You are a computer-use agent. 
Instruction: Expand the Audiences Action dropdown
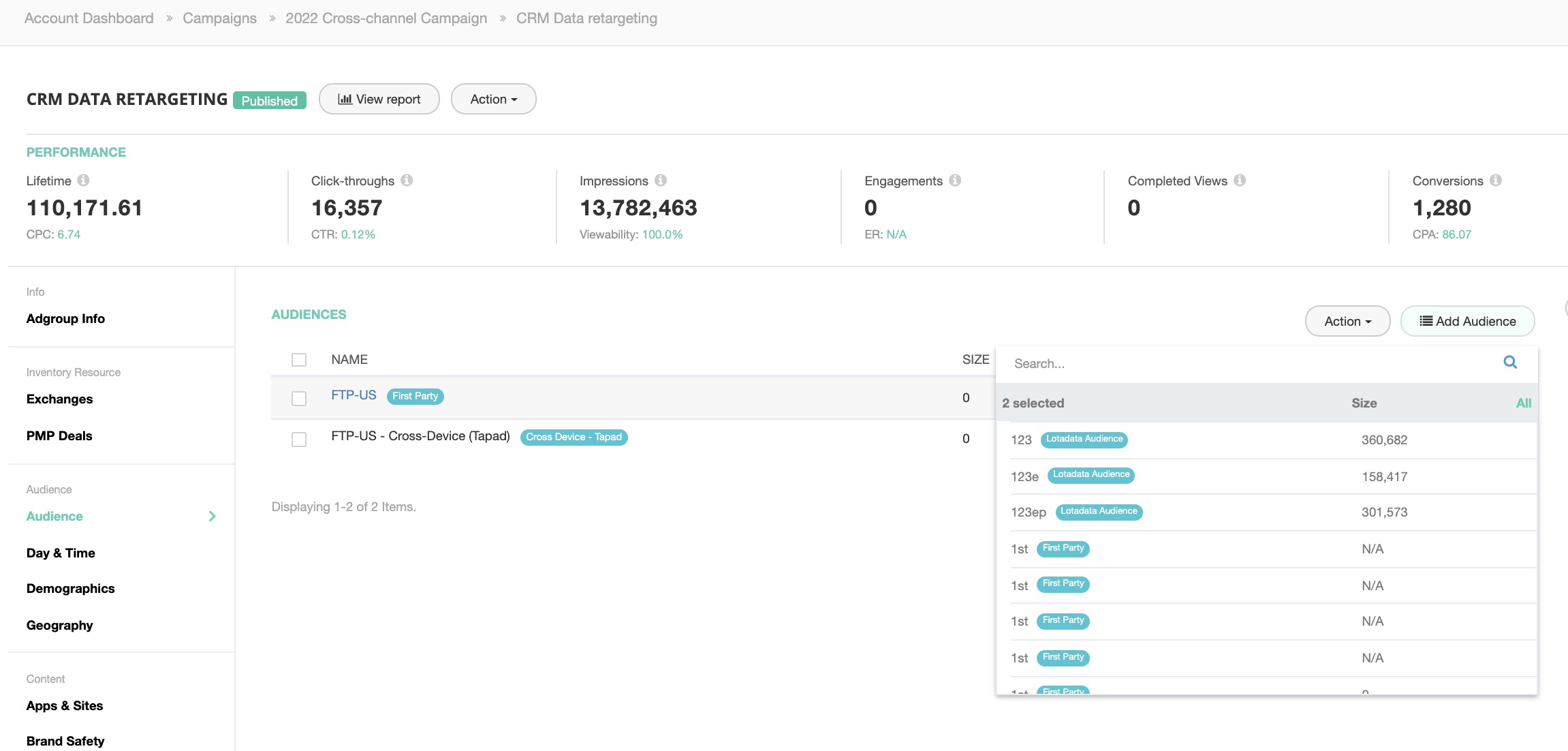click(x=1347, y=322)
